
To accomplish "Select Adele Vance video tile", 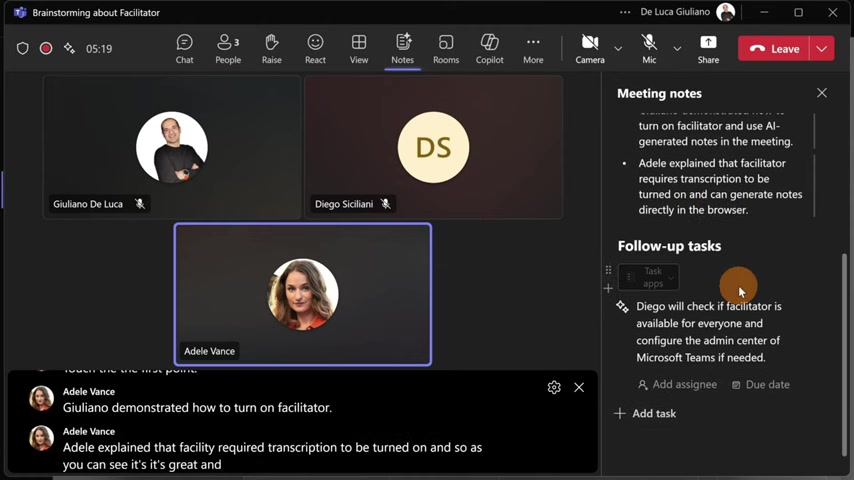I will [303, 294].
